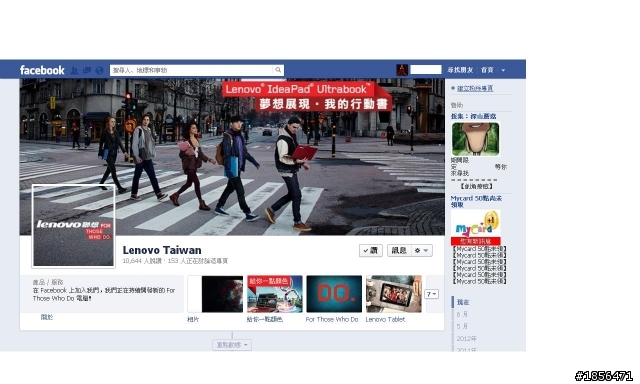This screenshot has height=384, width=640.
Task: Focus the Facebook search field
Action: point(191,70)
